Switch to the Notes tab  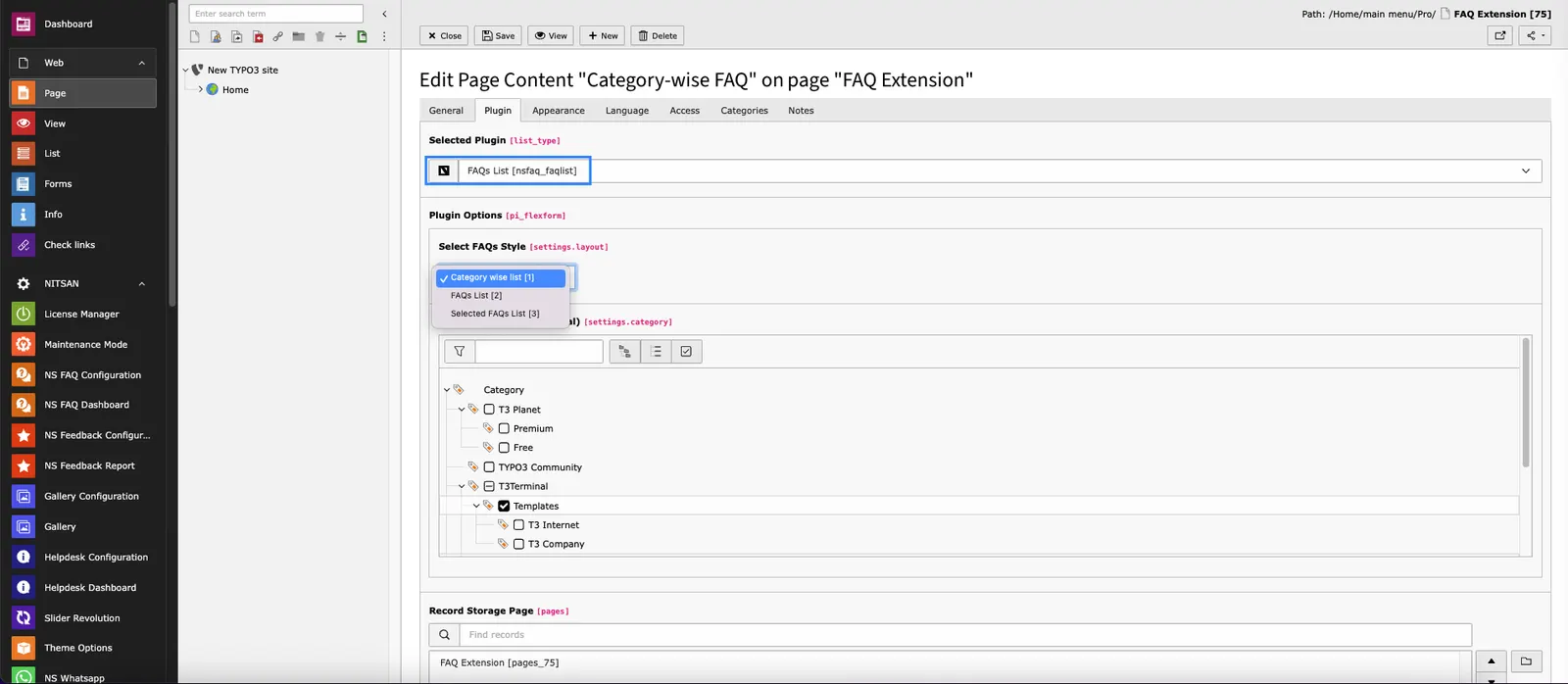(801, 111)
